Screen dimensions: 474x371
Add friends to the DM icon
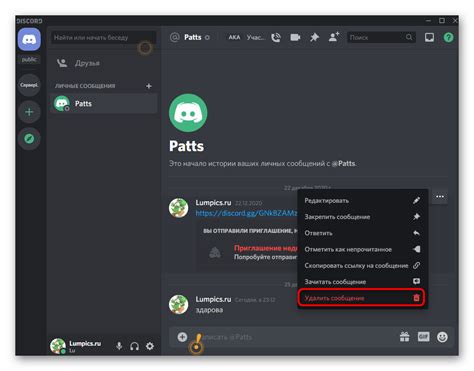334,37
